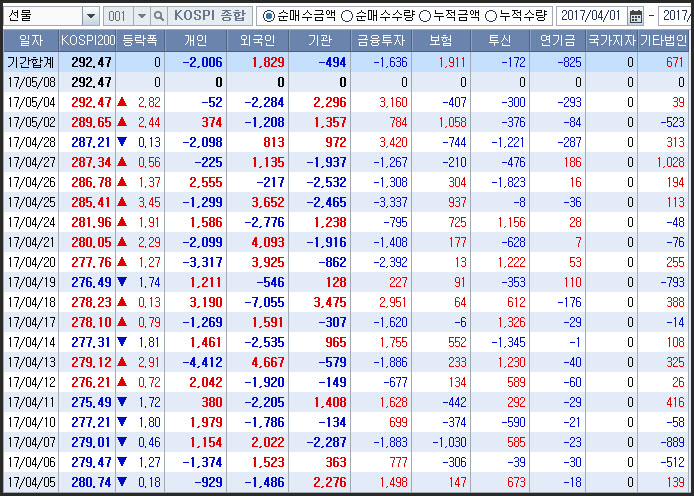This screenshot has width=694, height=496.
Task: Click the 186 pension fund value
Action: 572,162
